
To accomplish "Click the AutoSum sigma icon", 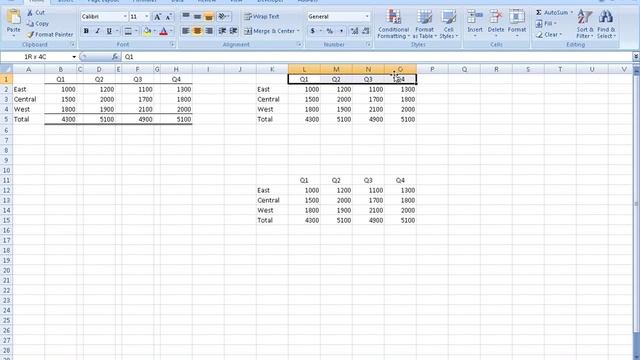I will [539, 13].
